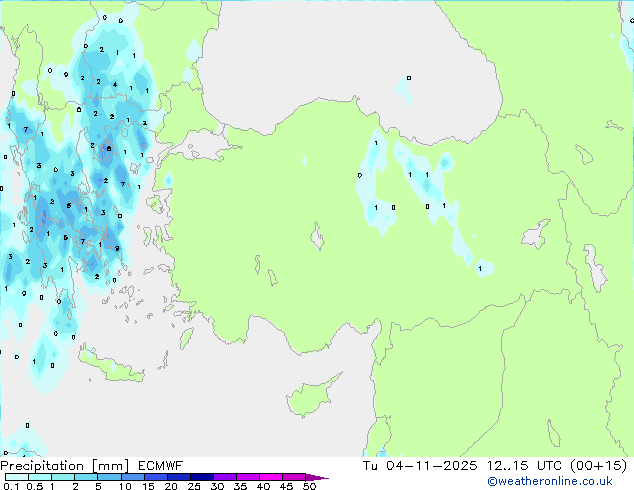The height and width of the screenshot is (490, 634).
Task: Select the 0.5–1 mm legend color
Action: tap(40, 477)
